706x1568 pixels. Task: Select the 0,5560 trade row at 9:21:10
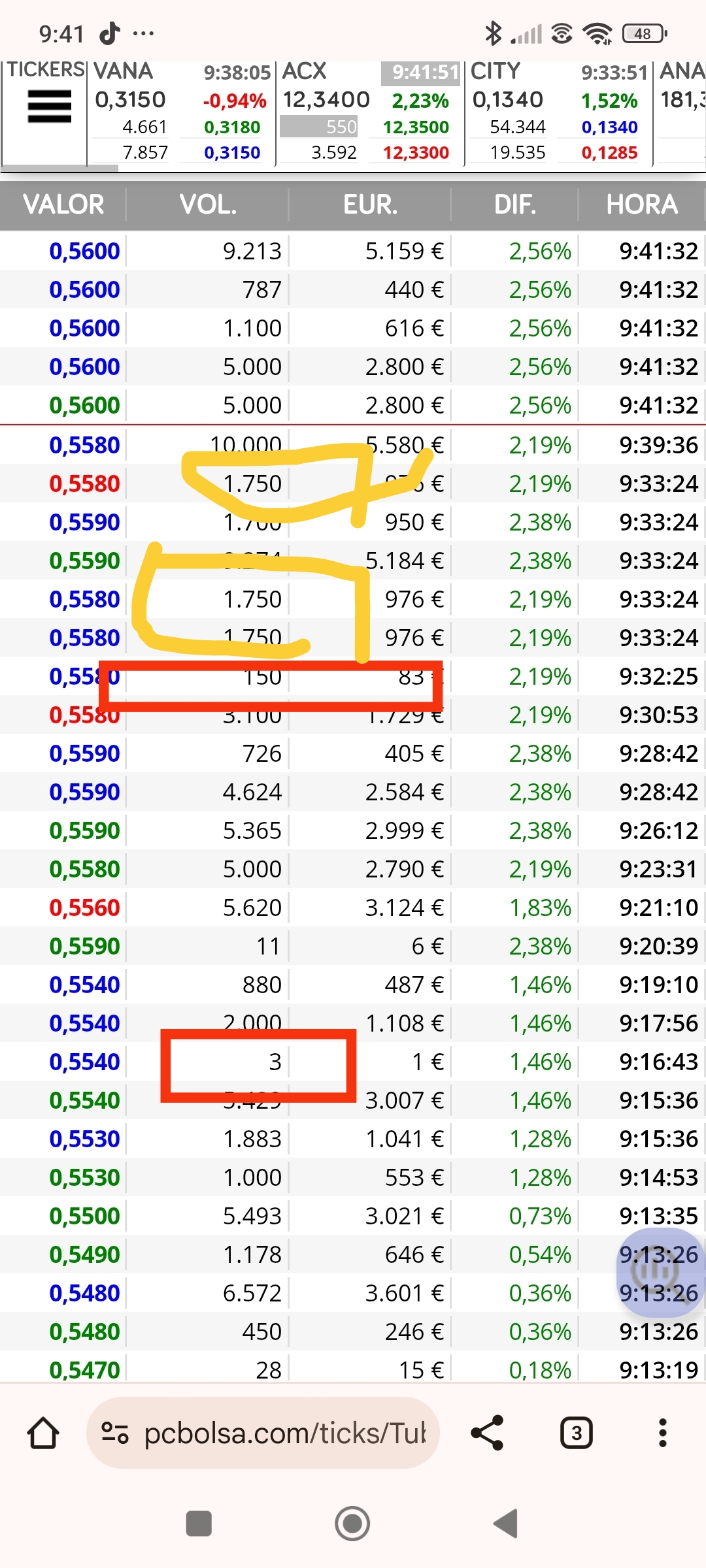click(353, 907)
